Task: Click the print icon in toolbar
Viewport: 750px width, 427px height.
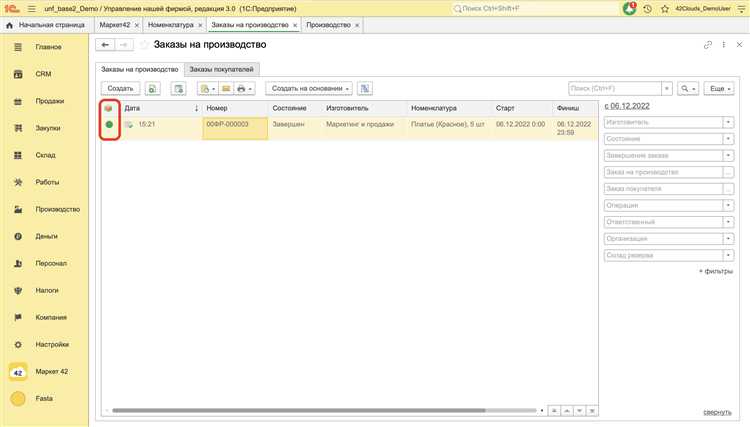Action: [244, 88]
